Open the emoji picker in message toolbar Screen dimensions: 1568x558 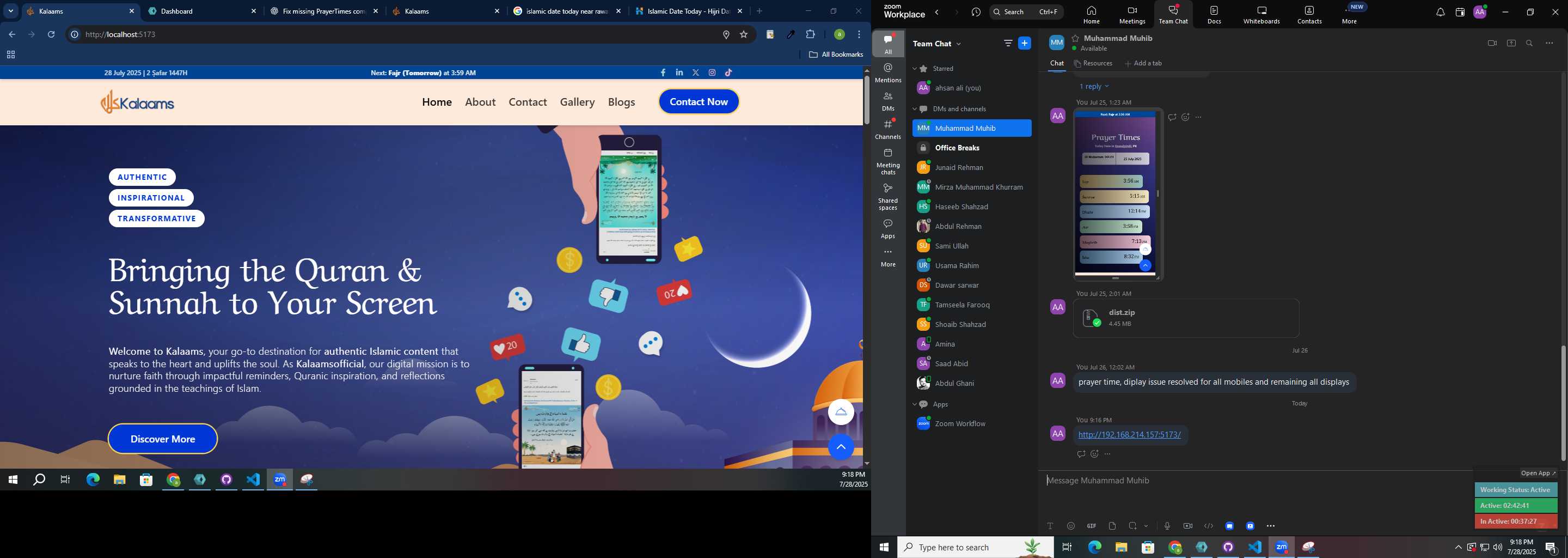(x=1071, y=526)
